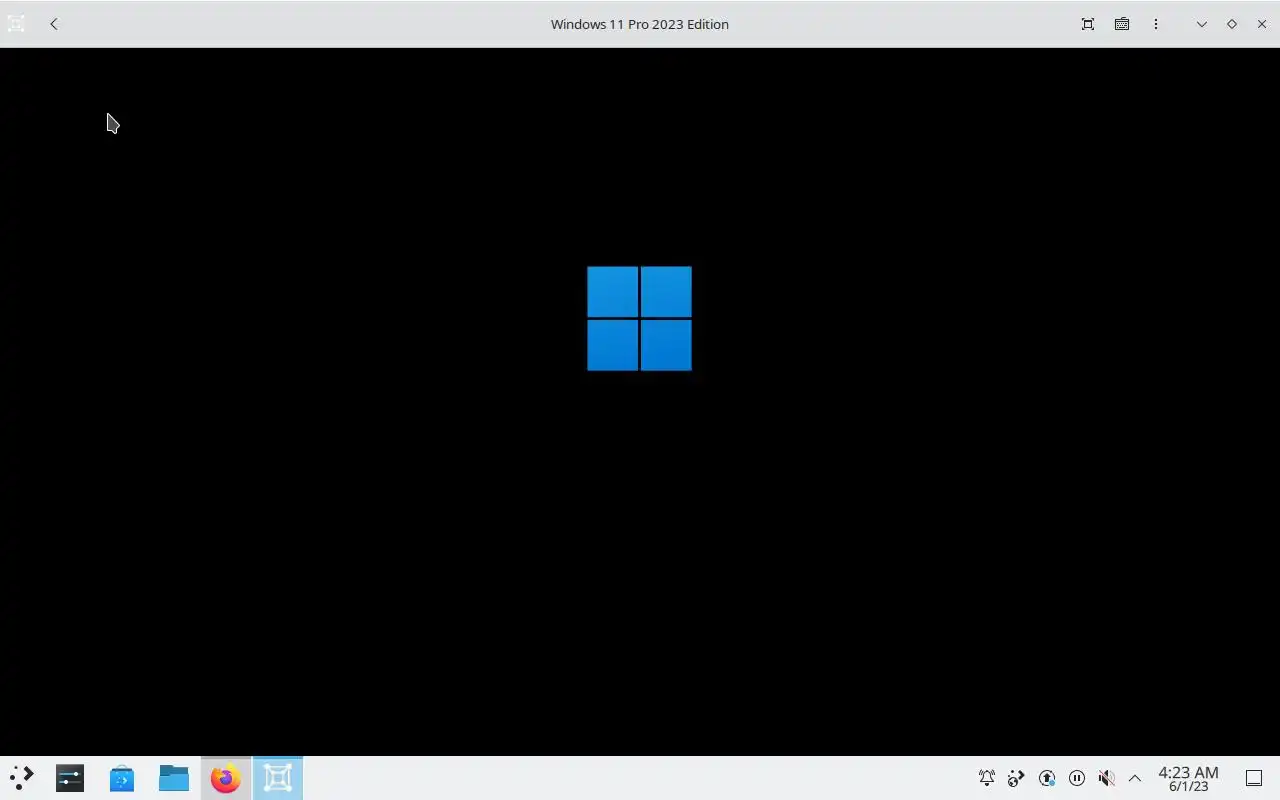Open KDE Connect tray icon
Viewport: 1280px width, 800px height.
1016,778
